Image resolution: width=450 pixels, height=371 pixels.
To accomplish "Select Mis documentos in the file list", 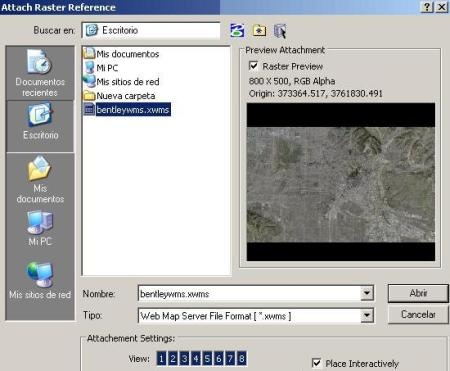I will point(122,54).
